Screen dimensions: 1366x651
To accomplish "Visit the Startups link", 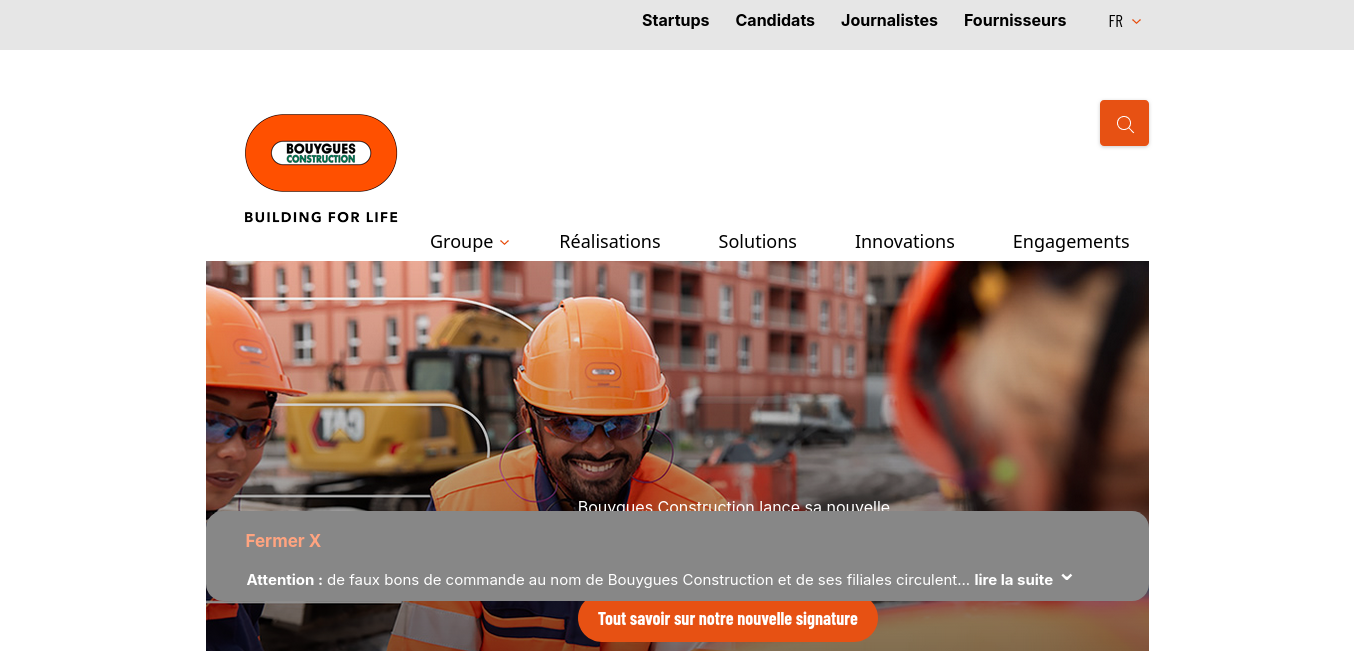I will (675, 20).
